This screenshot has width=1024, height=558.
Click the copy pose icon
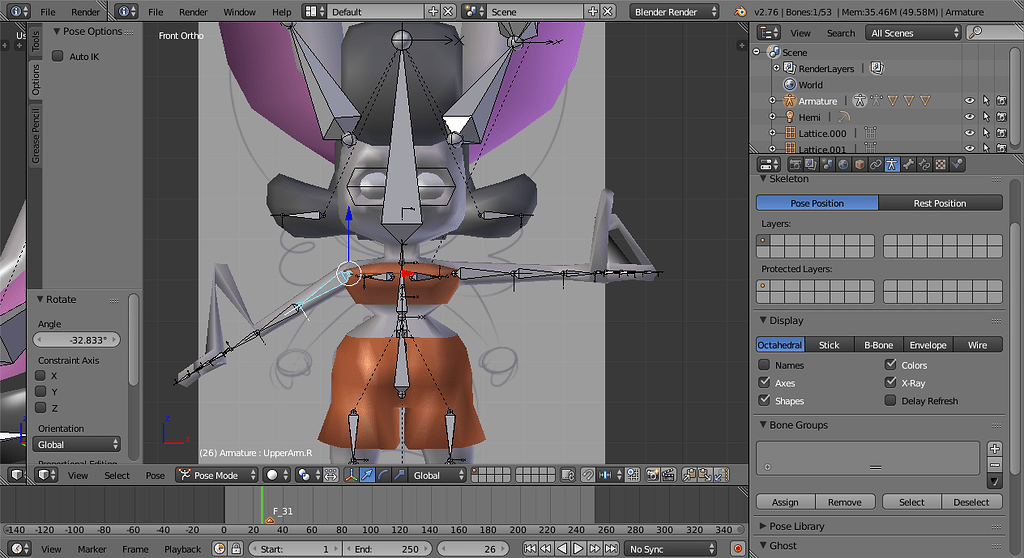tap(689, 475)
